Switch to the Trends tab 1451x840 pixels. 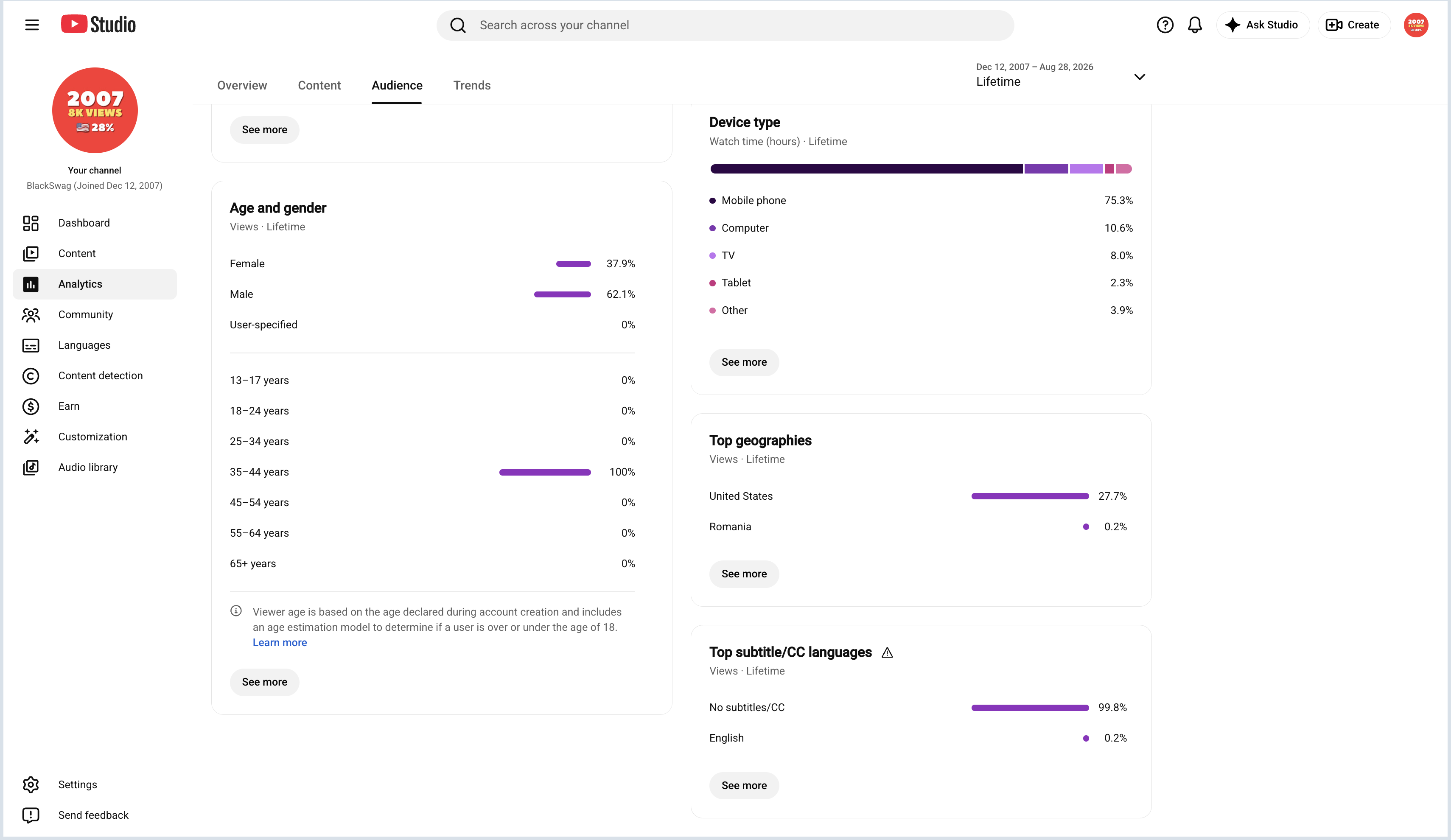[472, 85]
